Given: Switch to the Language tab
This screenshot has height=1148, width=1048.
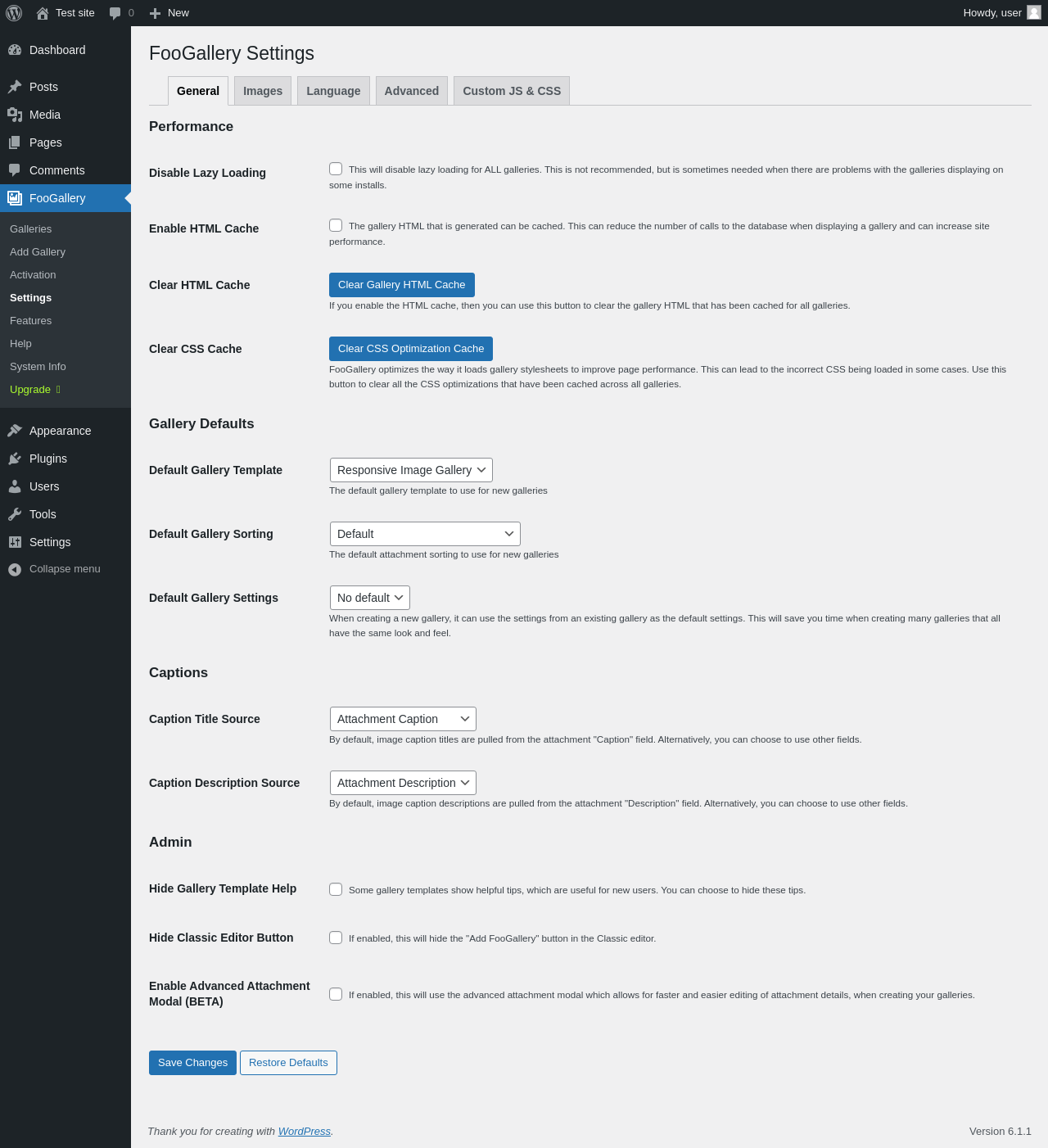Looking at the screenshot, I should (x=333, y=91).
